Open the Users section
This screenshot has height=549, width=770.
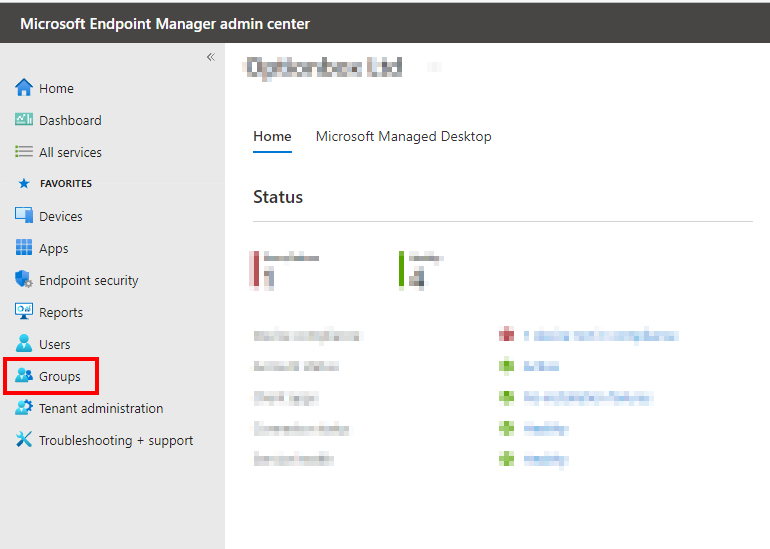(55, 344)
